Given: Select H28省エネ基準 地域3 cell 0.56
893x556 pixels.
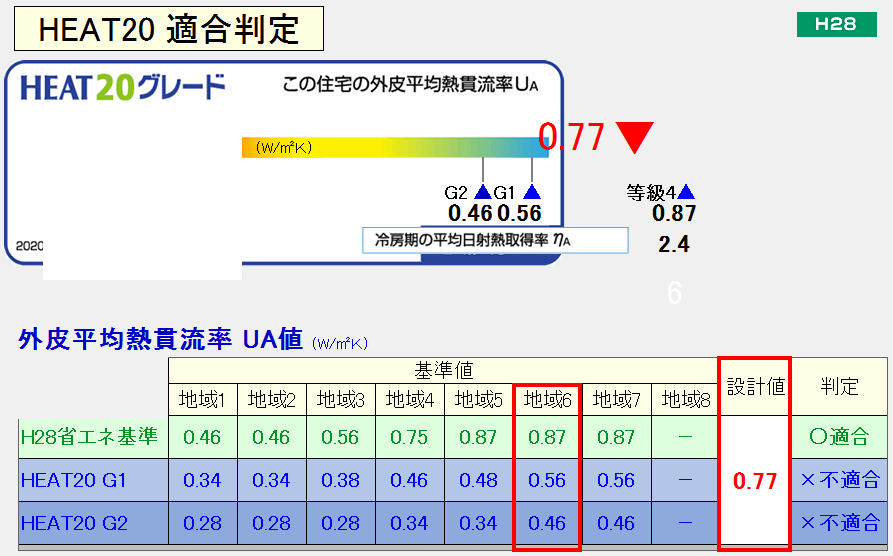Looking at the screenshot, I should (341, 437).
